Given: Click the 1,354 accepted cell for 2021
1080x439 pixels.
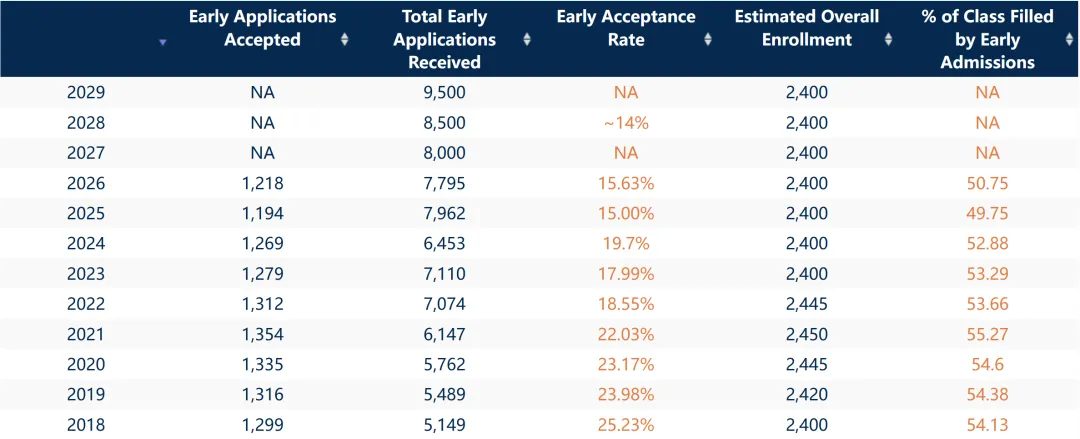Looking at the screenshot, I should coord(262,335).
